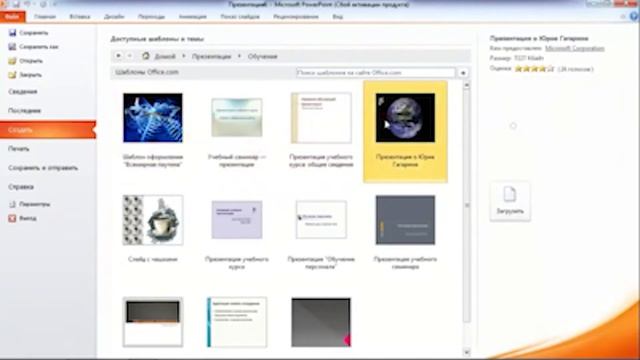
Task: Switch to the Дизайн ribbon tab
Action: pyautogui.click(x=114, y=17)
